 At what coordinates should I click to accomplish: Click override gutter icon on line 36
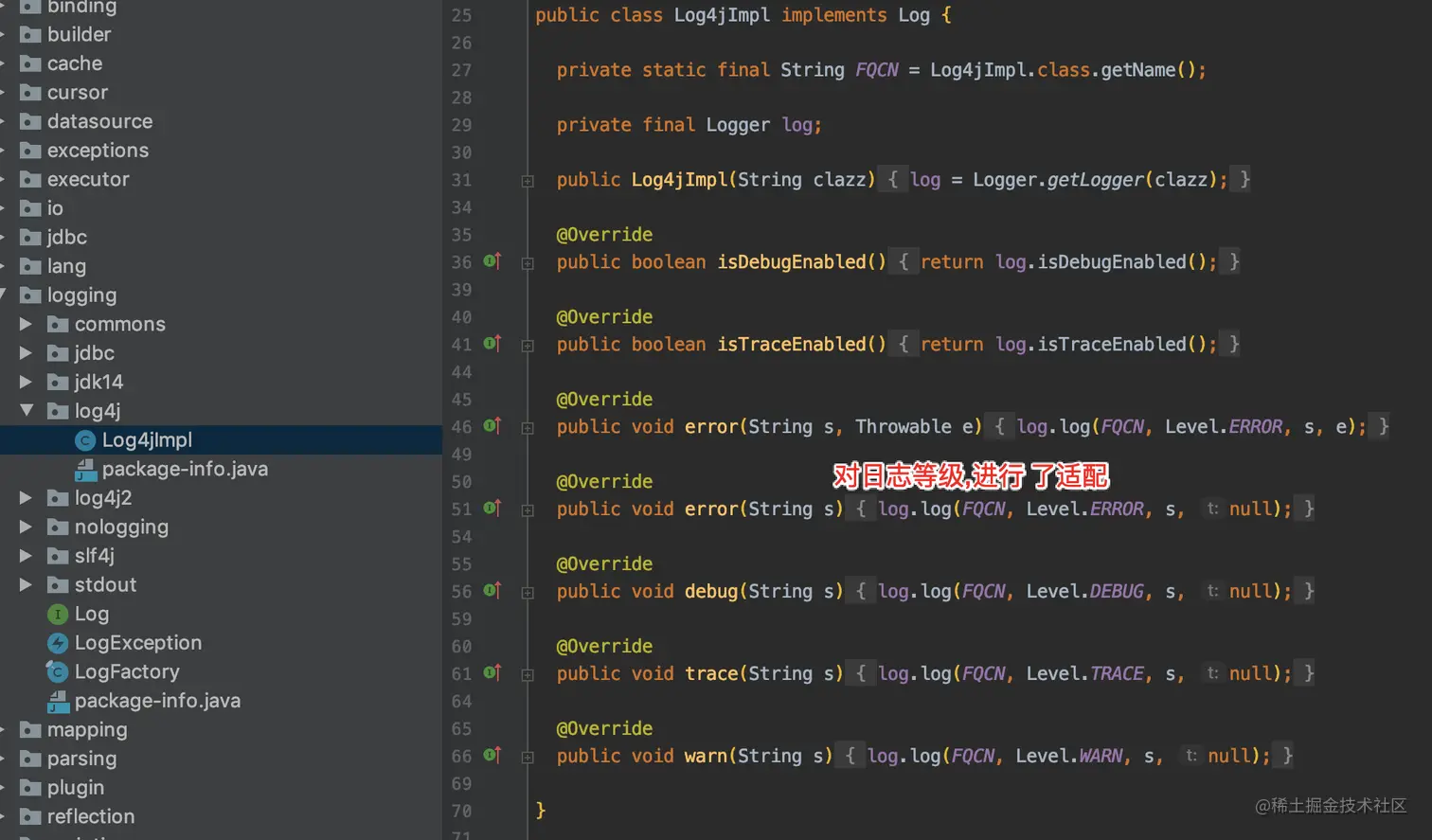pyautogui.click(x=492, y=261)
